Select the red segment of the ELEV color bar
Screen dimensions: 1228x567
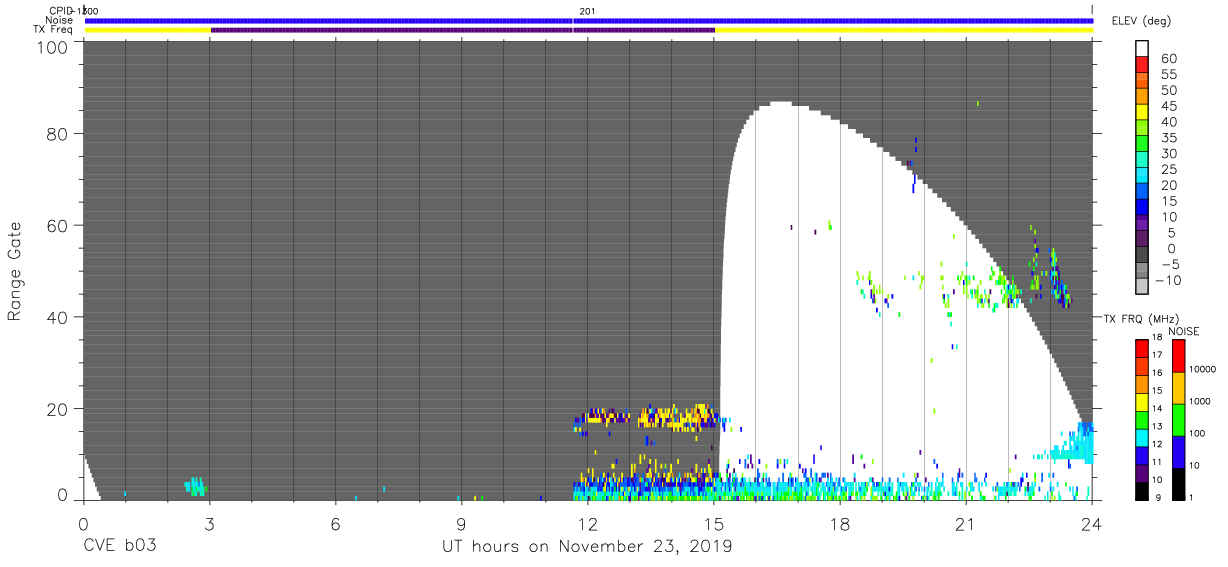(1143, 64)
